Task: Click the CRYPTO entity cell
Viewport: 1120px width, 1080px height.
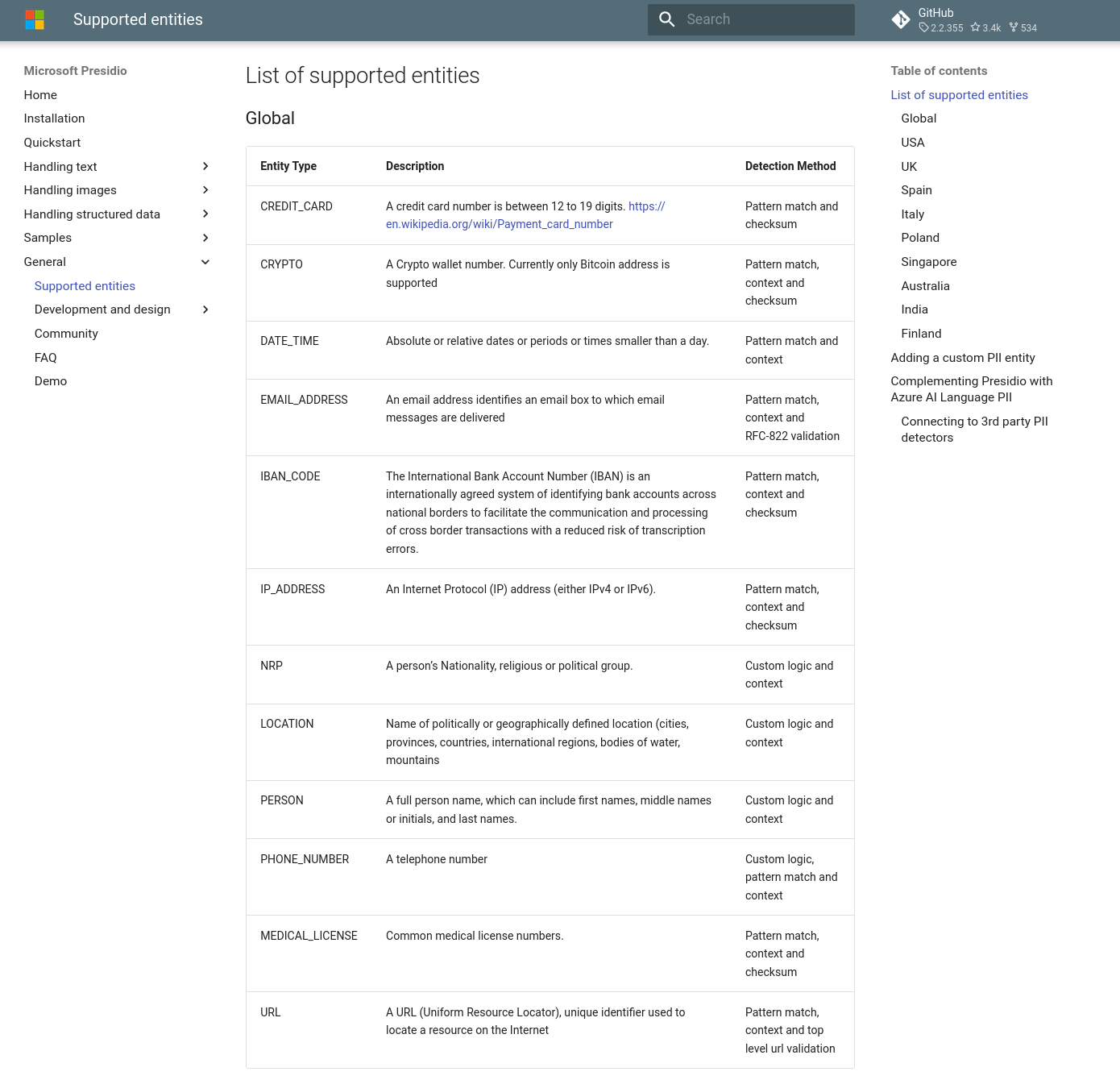Action: pos(281,264)
